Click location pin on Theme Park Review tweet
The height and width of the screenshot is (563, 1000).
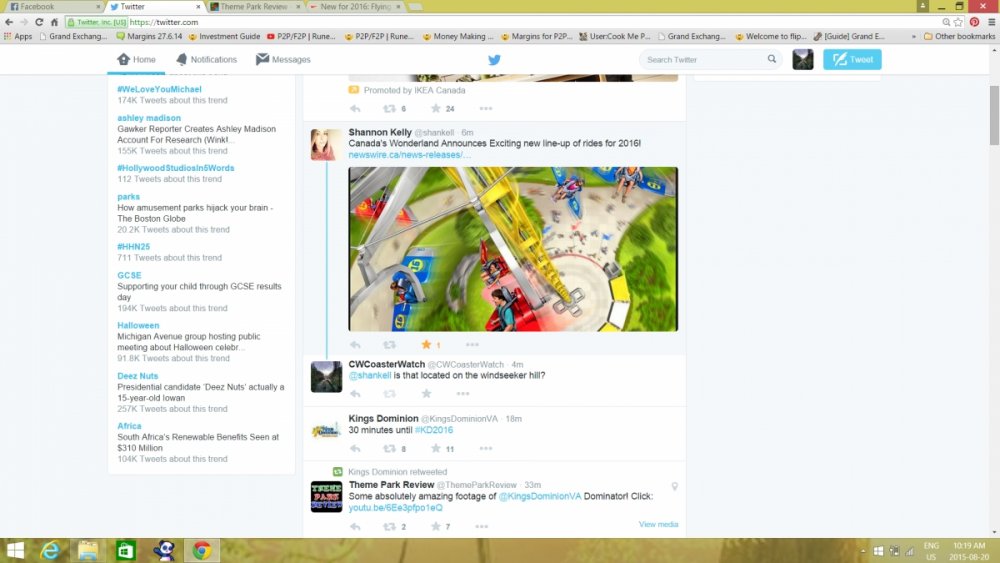click(674, 486)
